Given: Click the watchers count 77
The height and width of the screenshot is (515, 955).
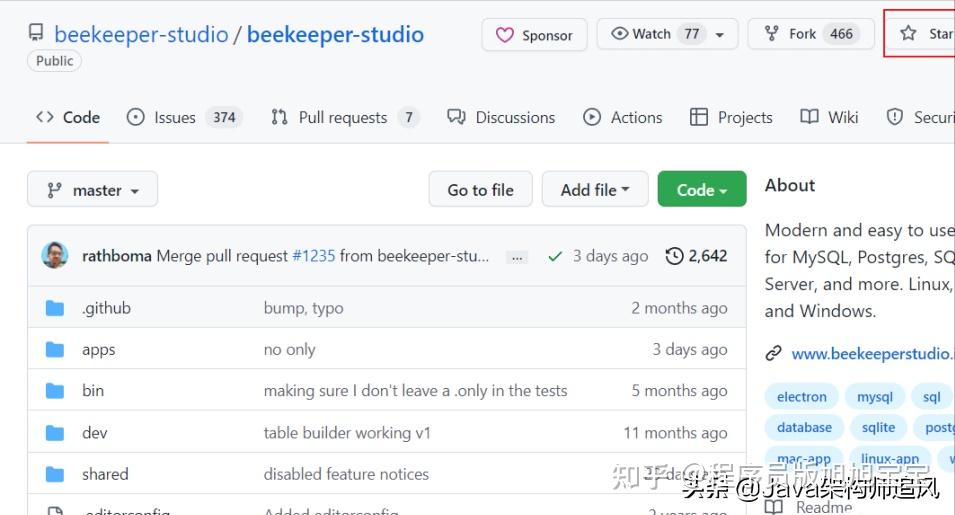Looking at the screenshot, I should [x=692, y=34].
